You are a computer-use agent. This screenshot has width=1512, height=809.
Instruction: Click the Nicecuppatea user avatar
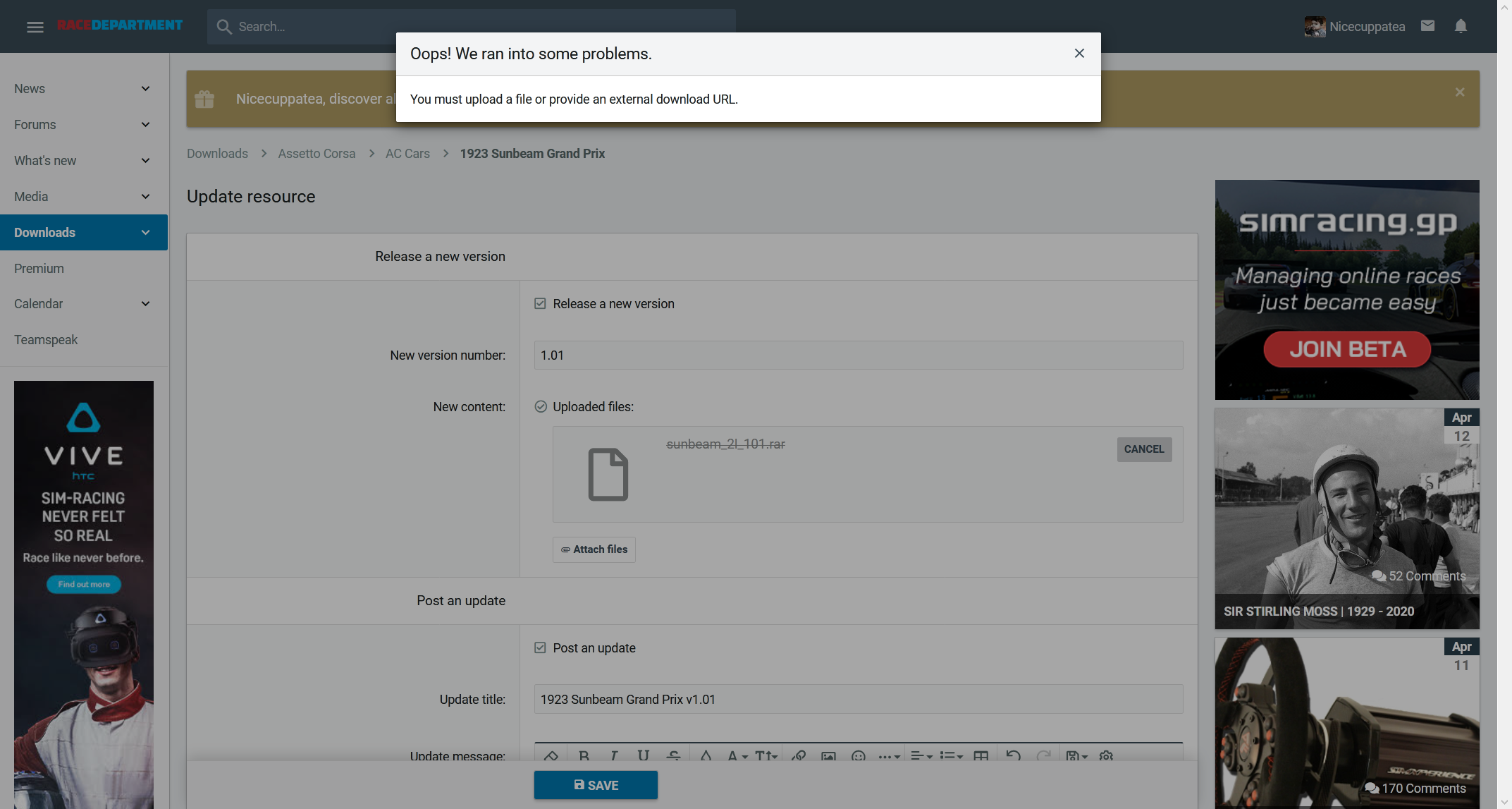(1314, 27)
